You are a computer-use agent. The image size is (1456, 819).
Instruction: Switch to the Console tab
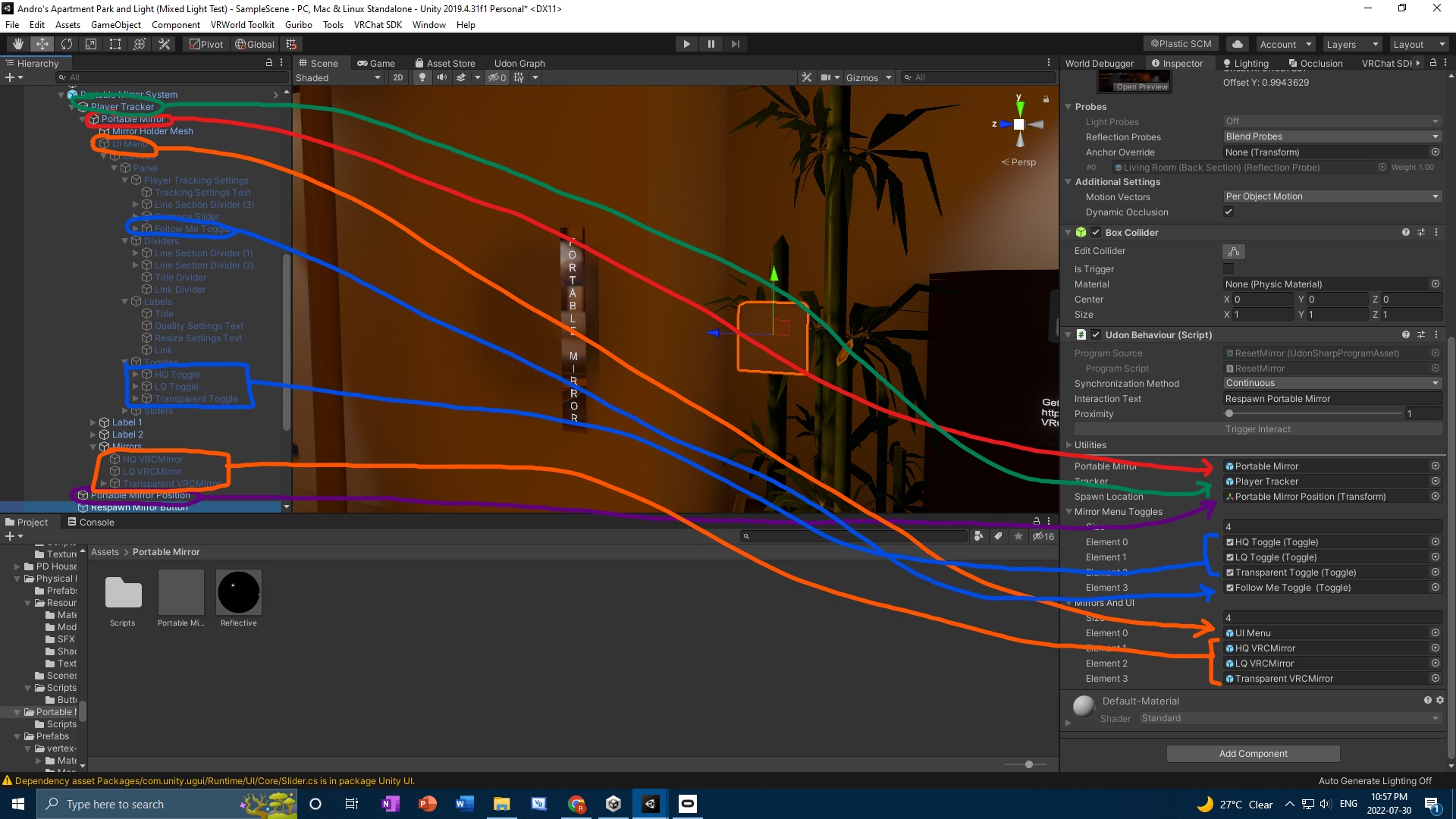click(96, 522)
